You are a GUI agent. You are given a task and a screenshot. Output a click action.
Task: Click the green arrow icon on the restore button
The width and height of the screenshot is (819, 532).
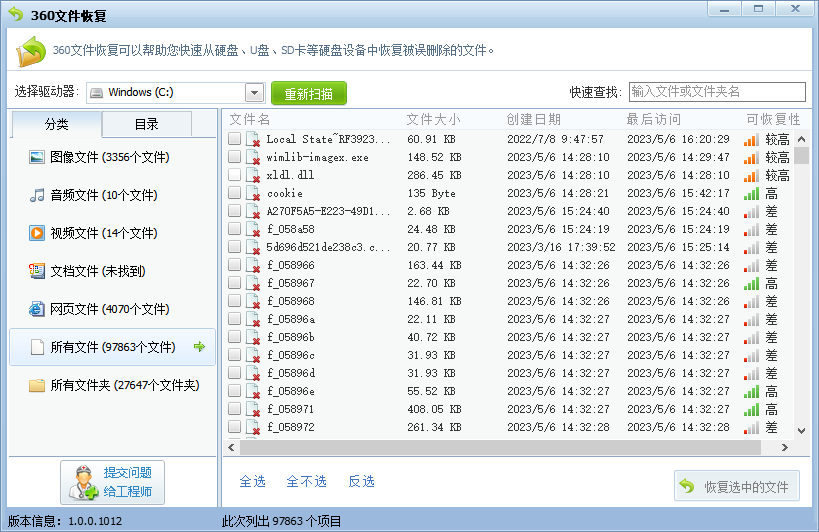tap(686, 486)
